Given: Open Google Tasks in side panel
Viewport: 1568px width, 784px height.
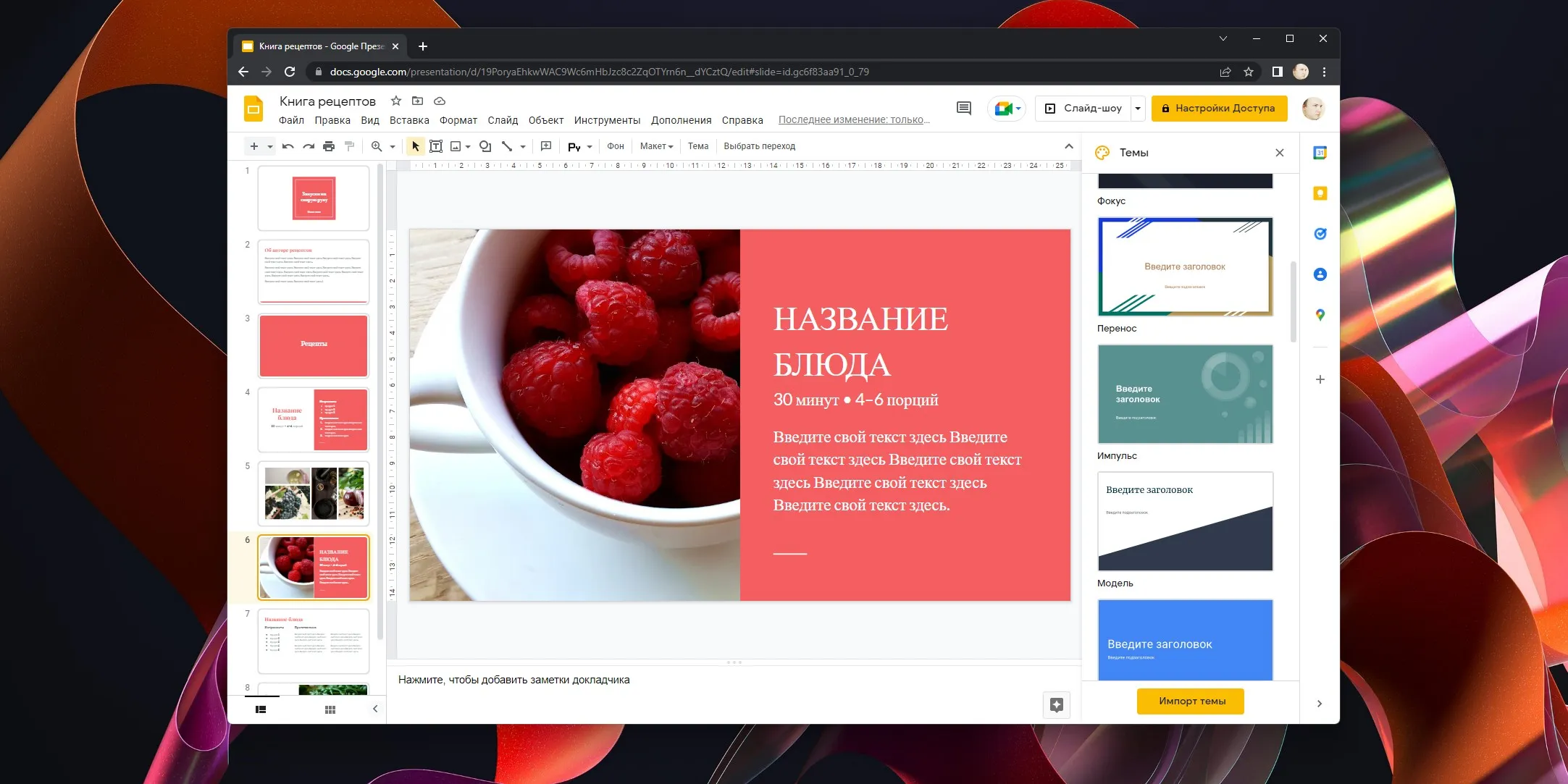Looking at the screenshot, I should [1320, 234].
